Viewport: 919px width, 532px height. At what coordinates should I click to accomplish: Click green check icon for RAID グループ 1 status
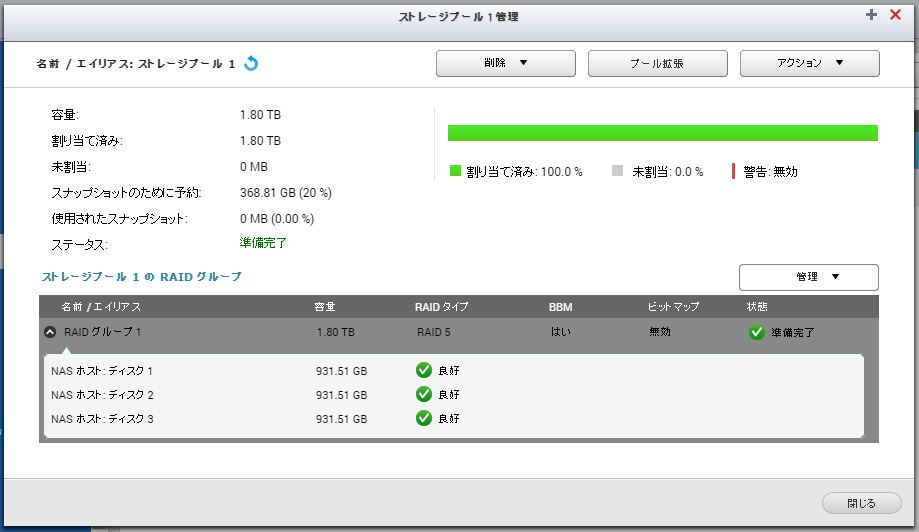(x=757, y=332)
